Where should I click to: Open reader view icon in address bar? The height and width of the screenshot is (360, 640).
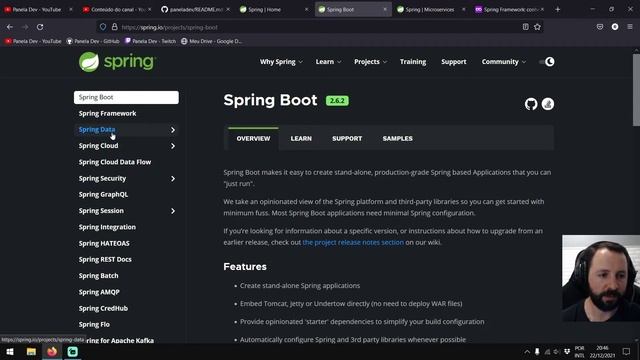tap(525, 27)
